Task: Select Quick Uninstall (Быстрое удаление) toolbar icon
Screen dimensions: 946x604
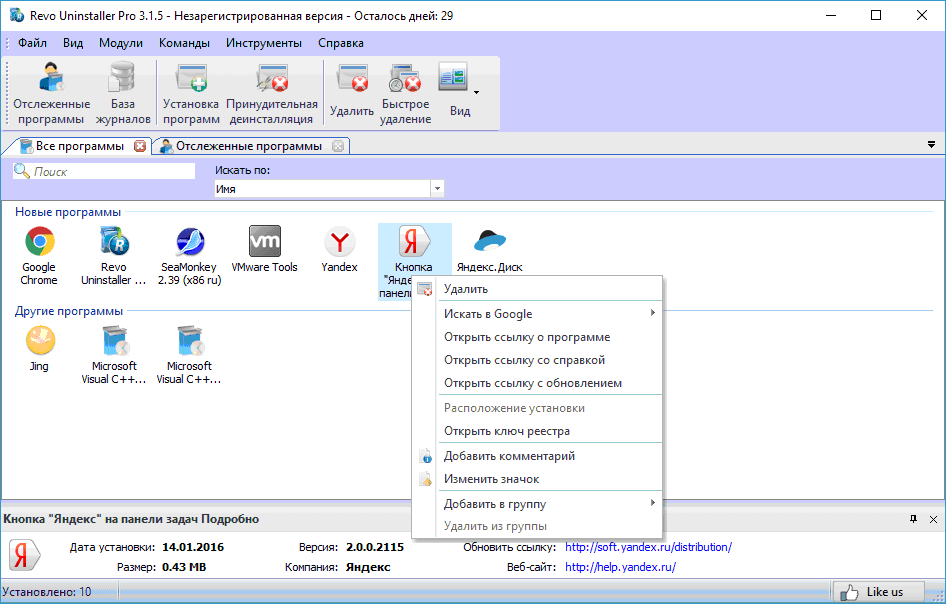Action: (405, 93)
